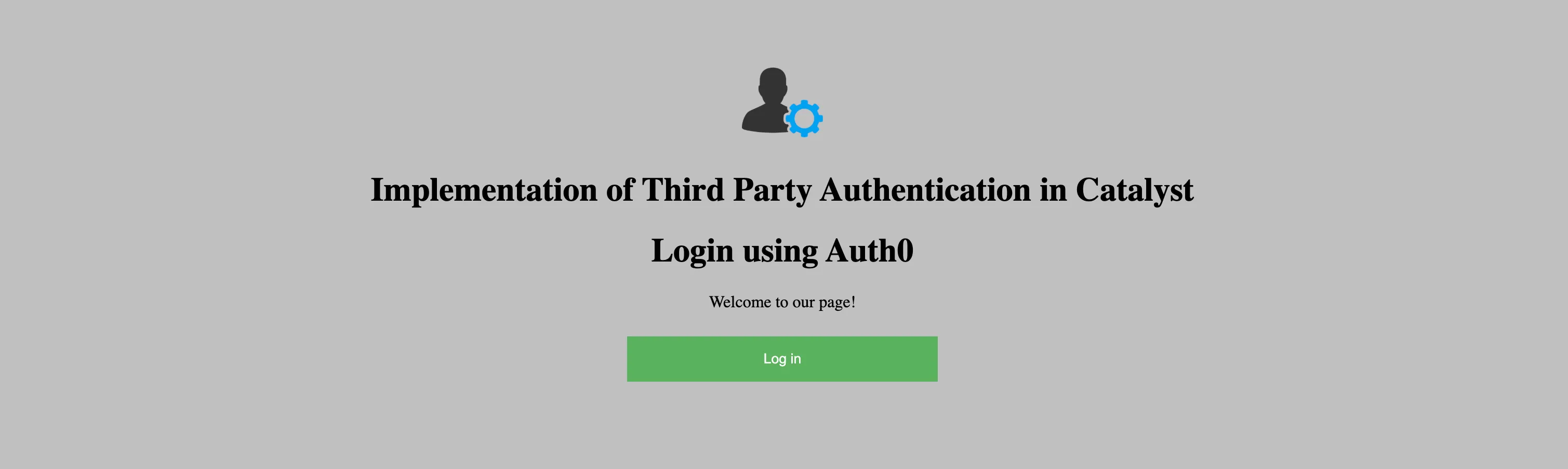Image resolution: width=1568 pixels, height=469 pixels.
Task: Click the word 'Auth0' in the subheading
Action: [869, 250]
